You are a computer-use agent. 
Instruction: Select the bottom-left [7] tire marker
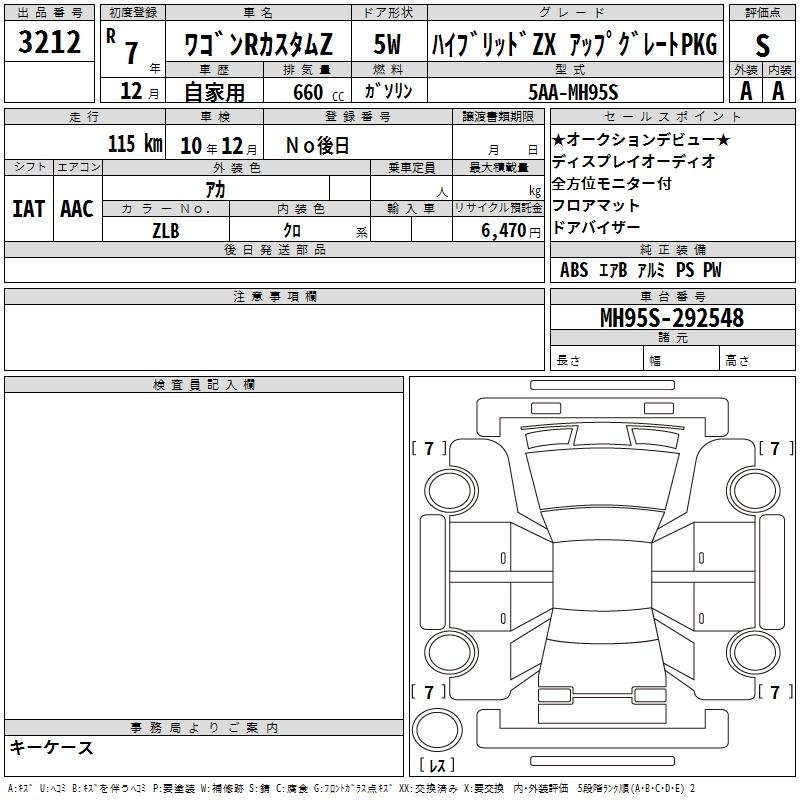[x=429, y=692]
